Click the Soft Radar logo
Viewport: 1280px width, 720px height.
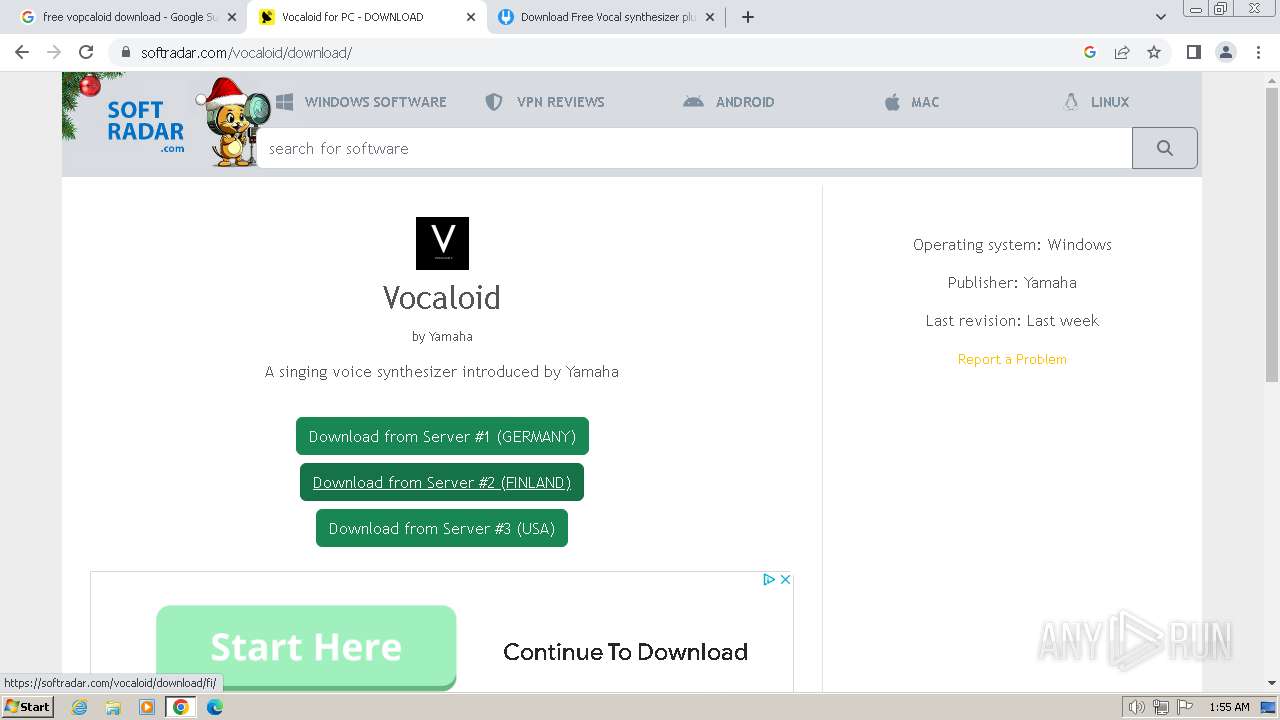click(x=146, y=126)
